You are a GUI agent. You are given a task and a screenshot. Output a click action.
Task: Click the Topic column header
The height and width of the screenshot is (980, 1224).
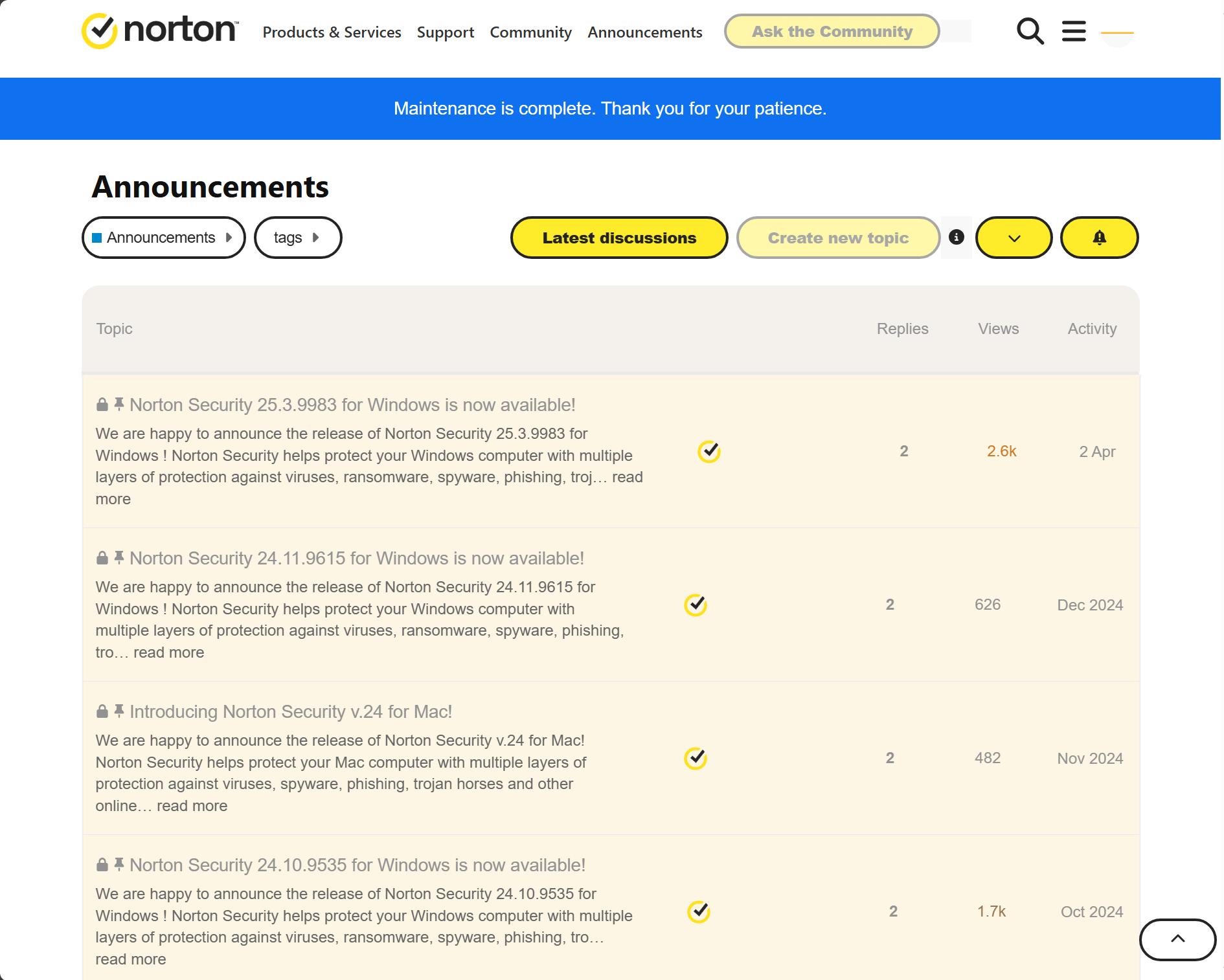coord(114,329)
